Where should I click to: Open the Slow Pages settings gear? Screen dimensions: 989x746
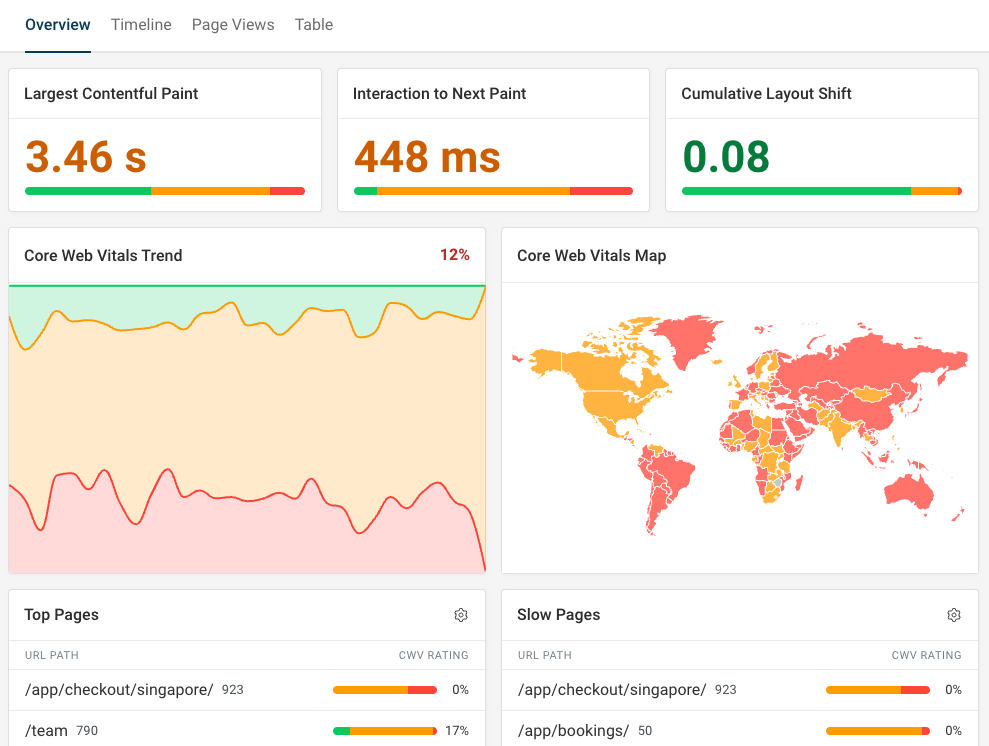pos(954,615)
